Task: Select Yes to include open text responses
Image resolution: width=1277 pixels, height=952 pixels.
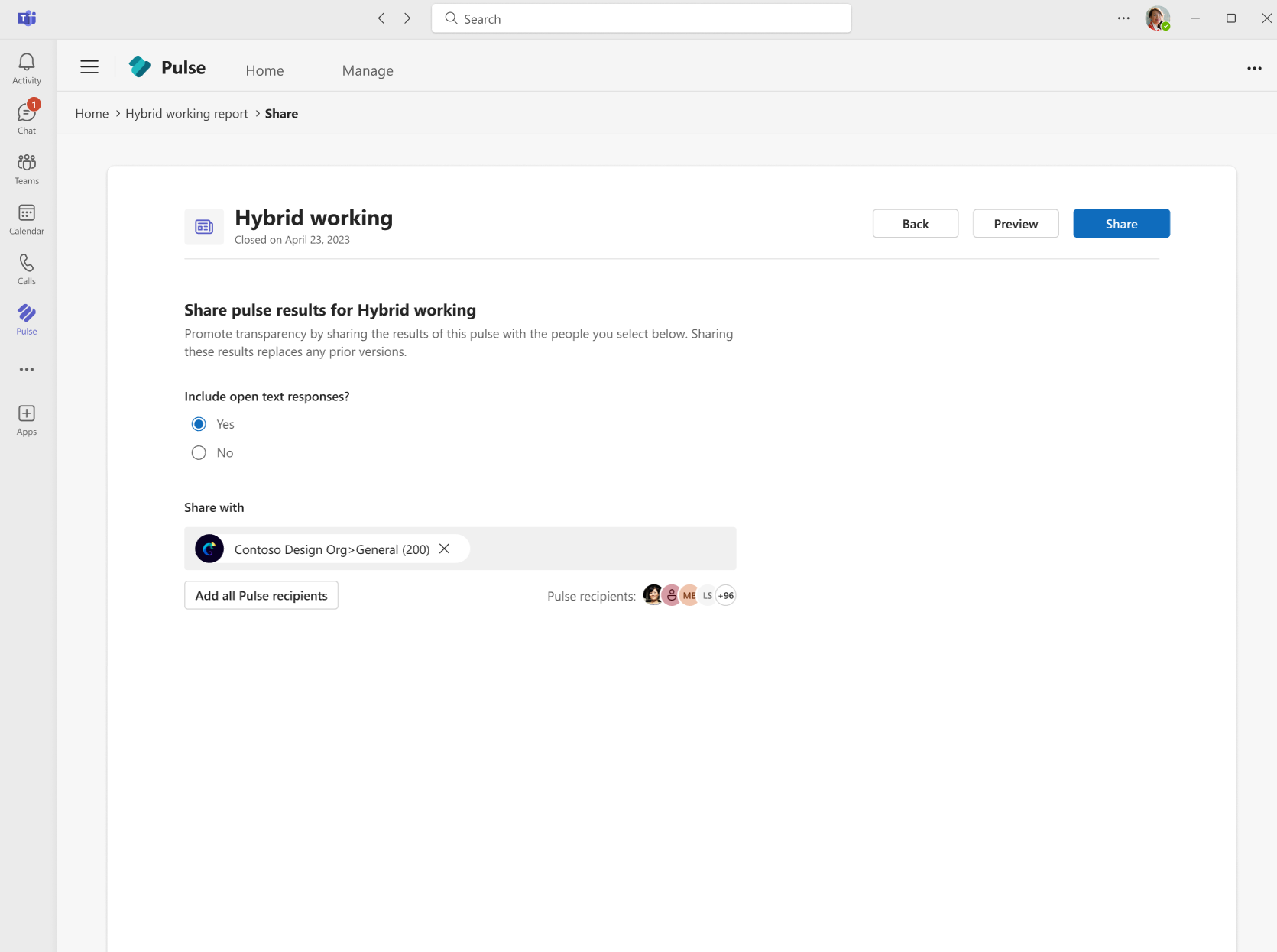Action: click(x=198, y=423)
